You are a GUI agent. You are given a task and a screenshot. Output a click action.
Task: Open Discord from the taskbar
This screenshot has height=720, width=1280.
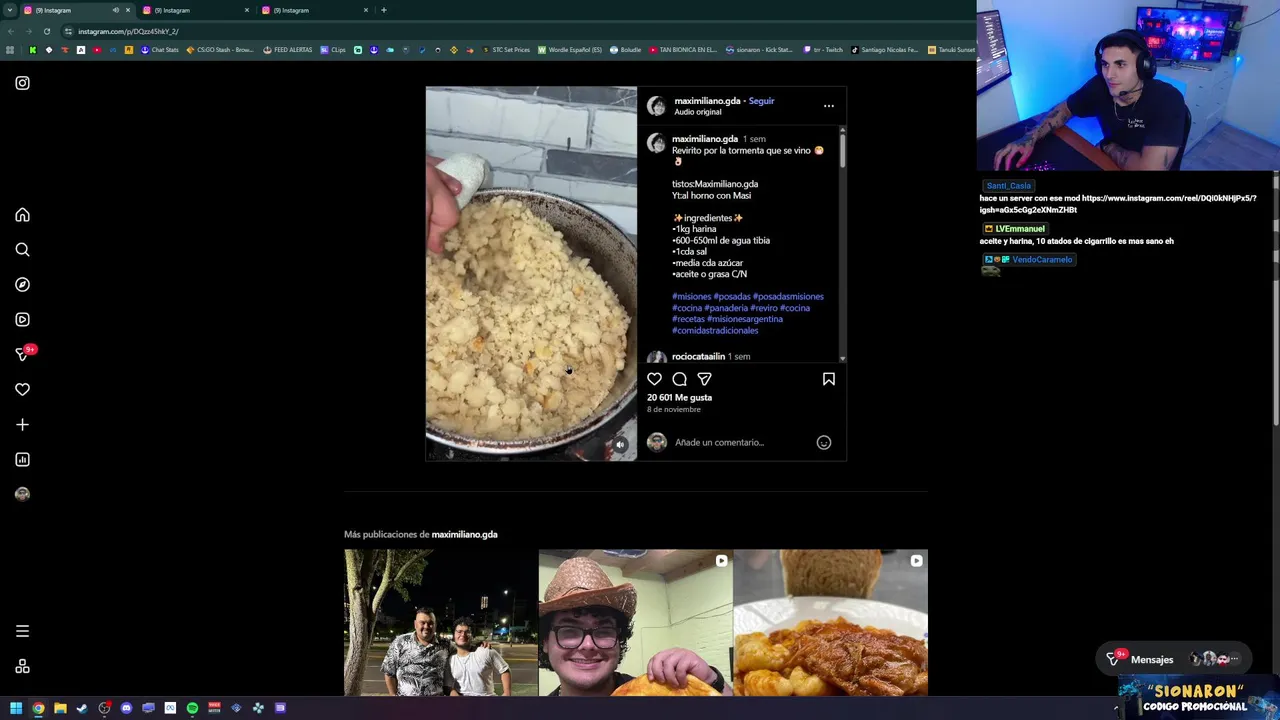(x=126, y=708)
